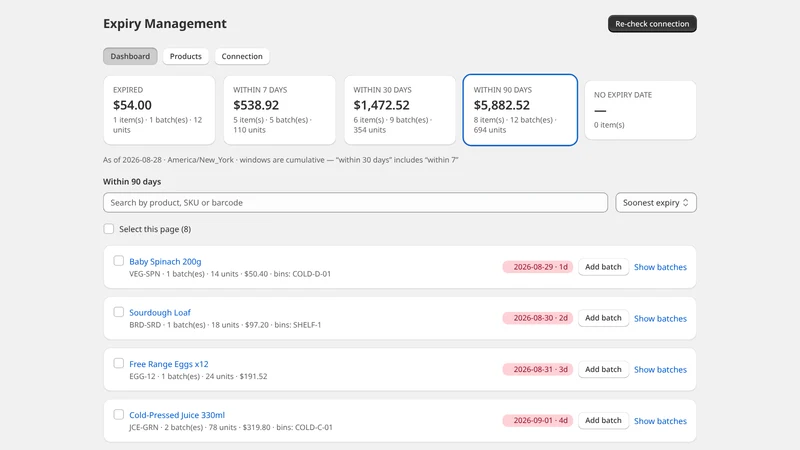Select the Within 7 Days card
The image size is (800, 450).
tap(280, 110)
